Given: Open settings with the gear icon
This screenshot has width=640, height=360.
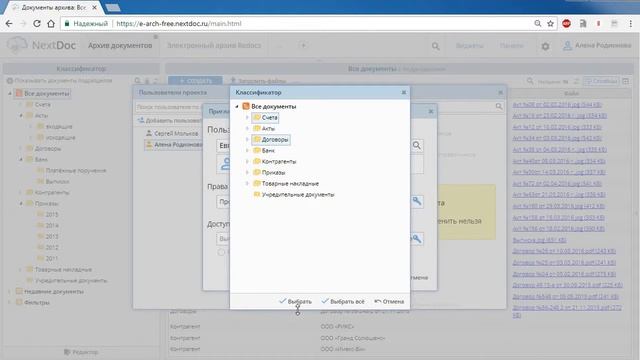Looking at the screenshot, I should pos(545,46).
